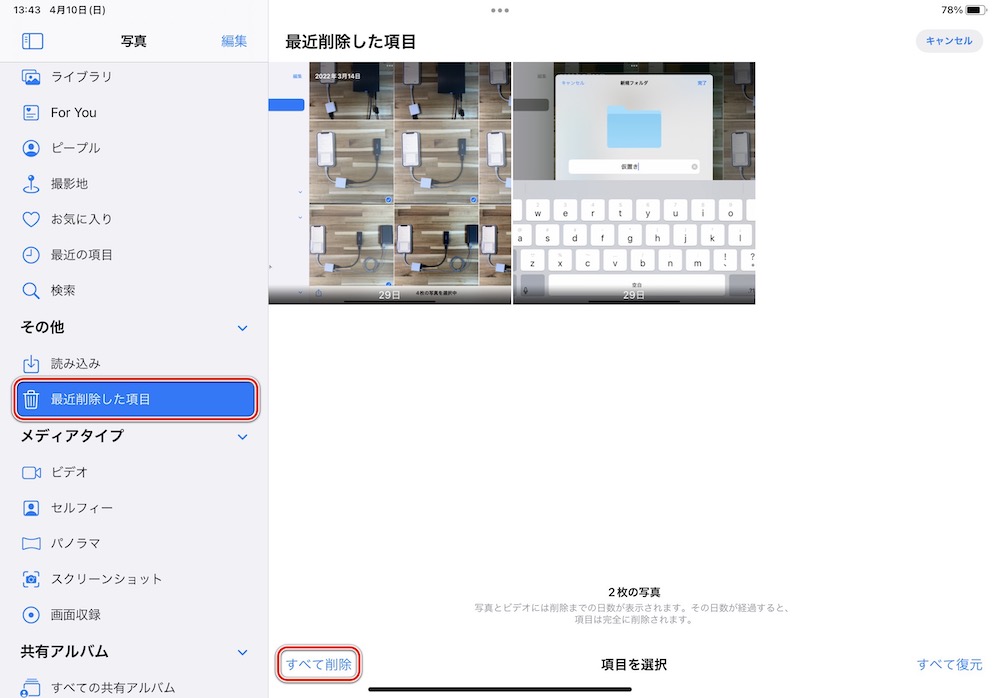Screen dimensions: 1000x698
Task: Tap the 2枚の写真 count text
Action: (634, 592)
